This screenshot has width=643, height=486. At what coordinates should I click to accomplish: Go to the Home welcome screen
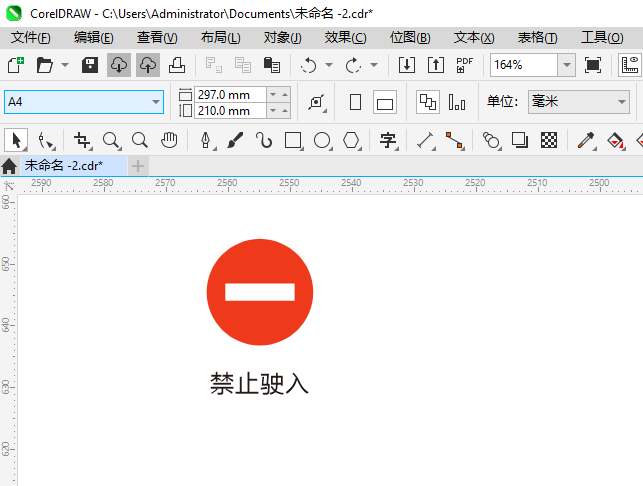[9, 166]
